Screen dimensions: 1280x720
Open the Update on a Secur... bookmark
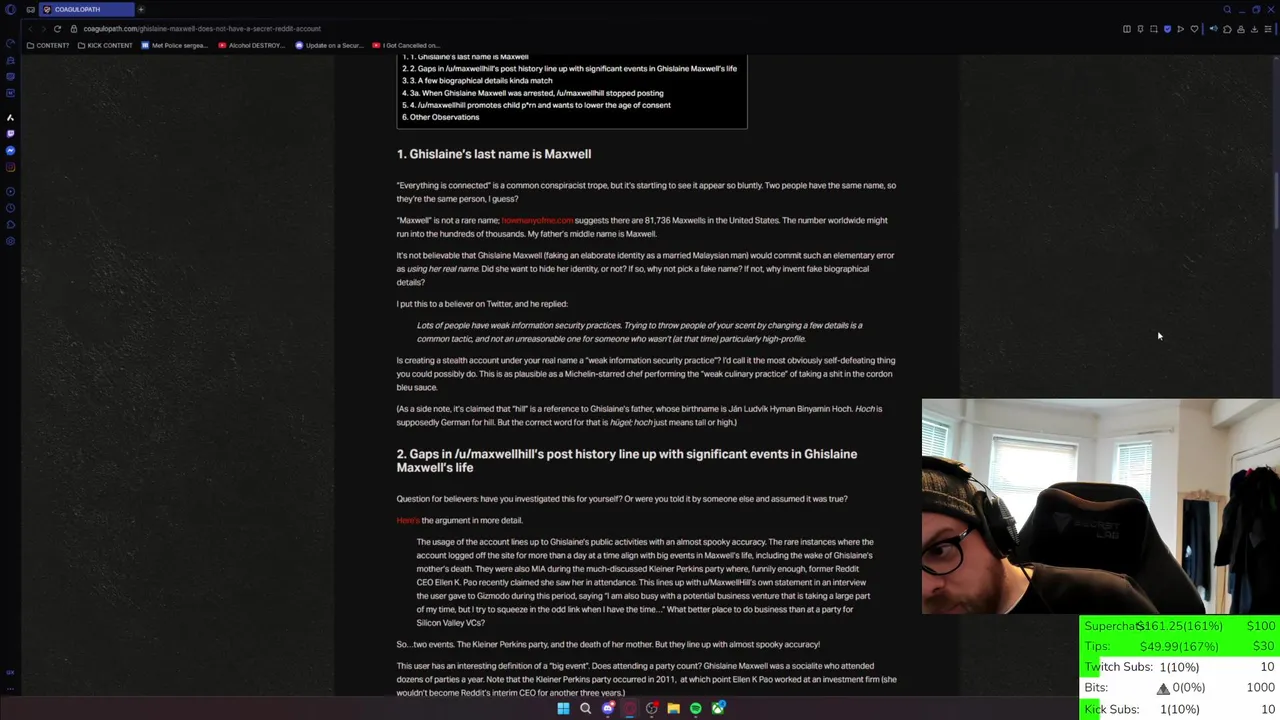coord(329,45)
